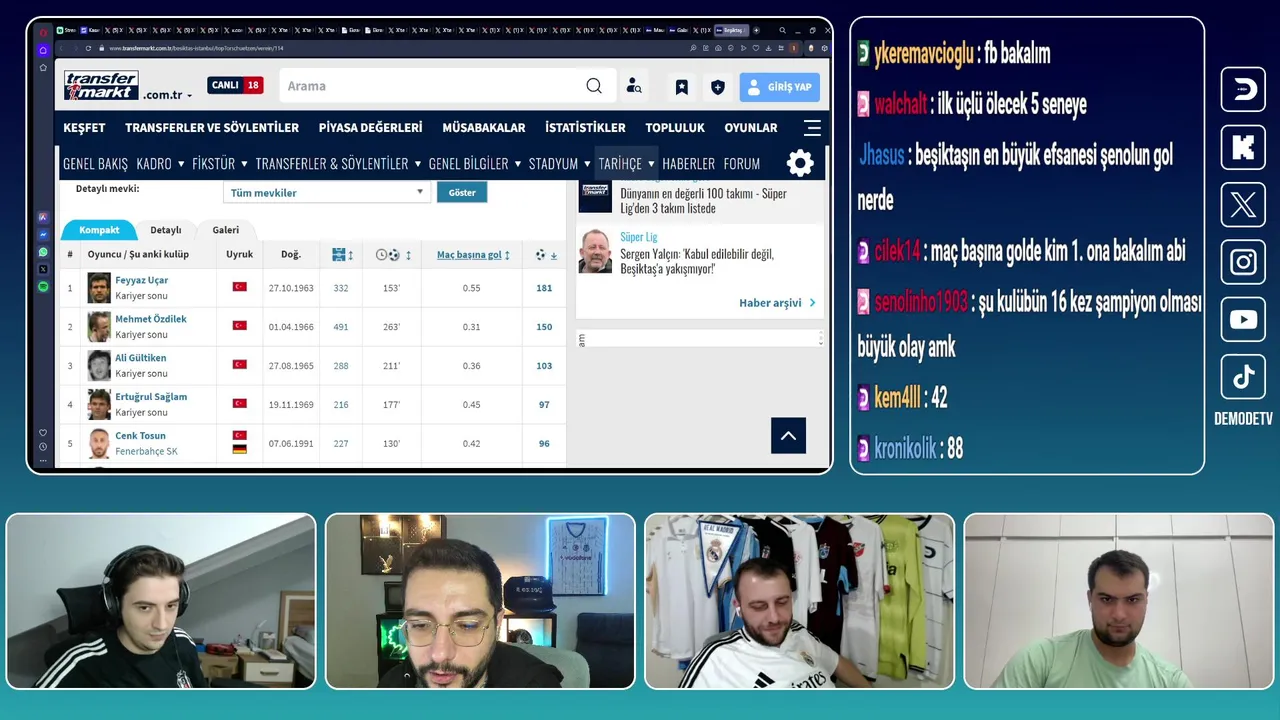1280x720 pixels.
Task: Open MÜSABAKALAR menu item
Action: (484, 128)
